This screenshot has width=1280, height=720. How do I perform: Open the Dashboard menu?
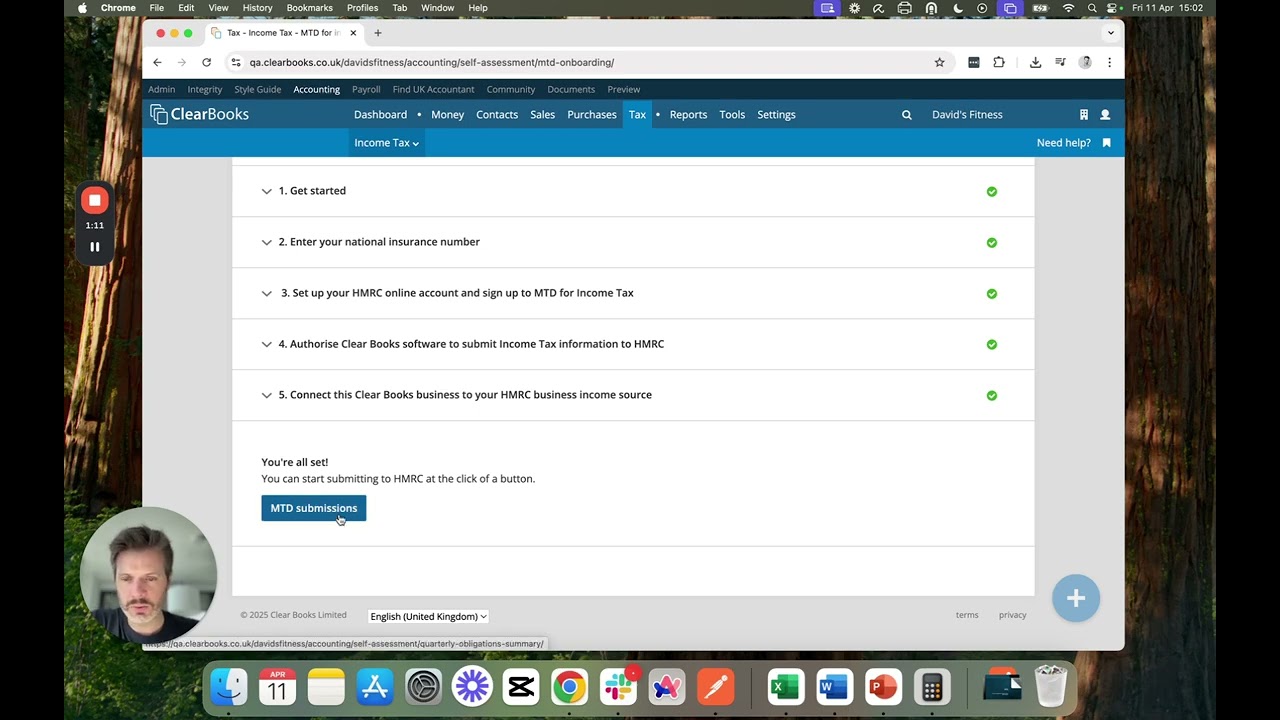[x=380, y=115]
